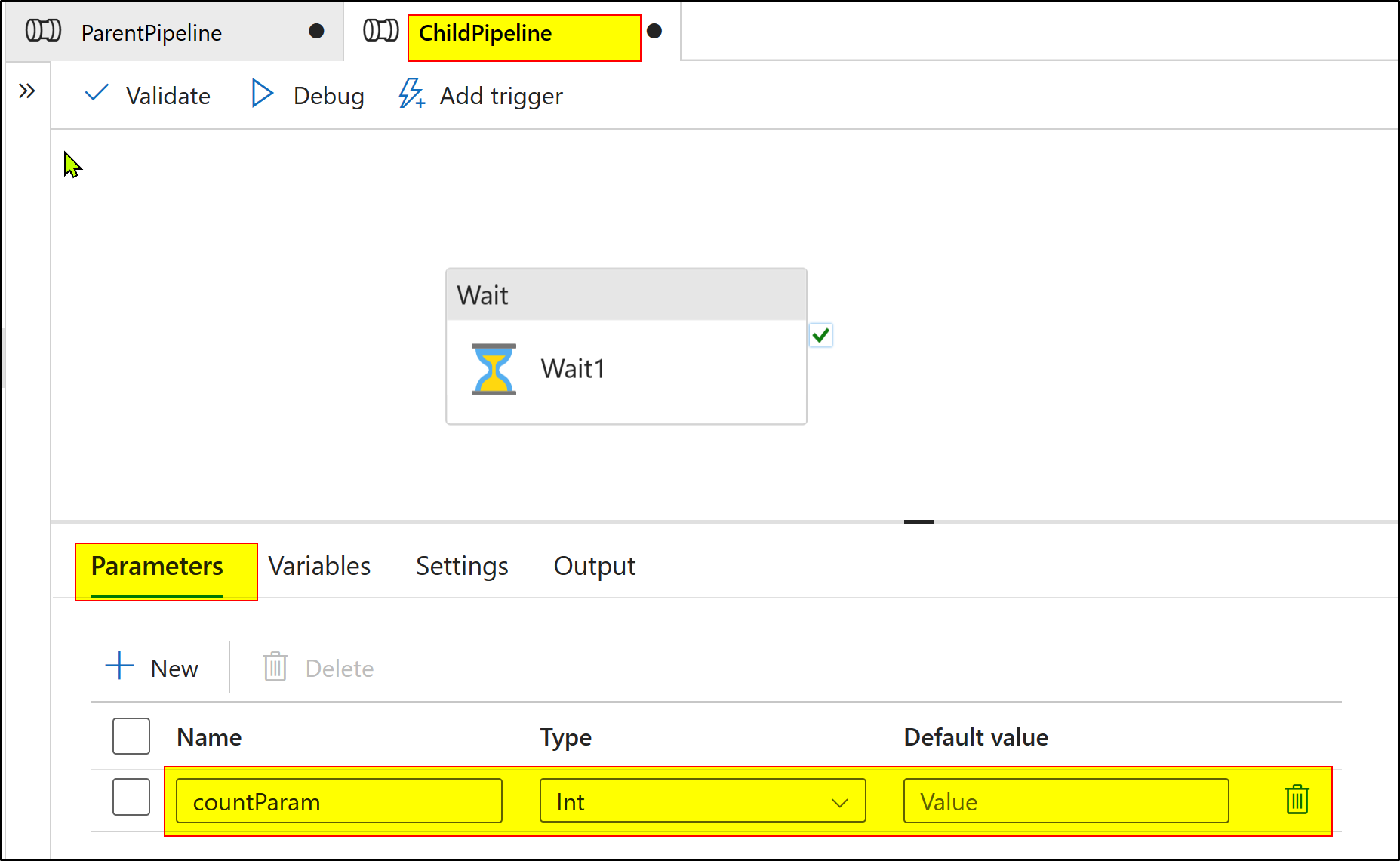The image size is (1400, 861).
Task: Select all parameters via header checkbox
Action: (x=131, y=736)
